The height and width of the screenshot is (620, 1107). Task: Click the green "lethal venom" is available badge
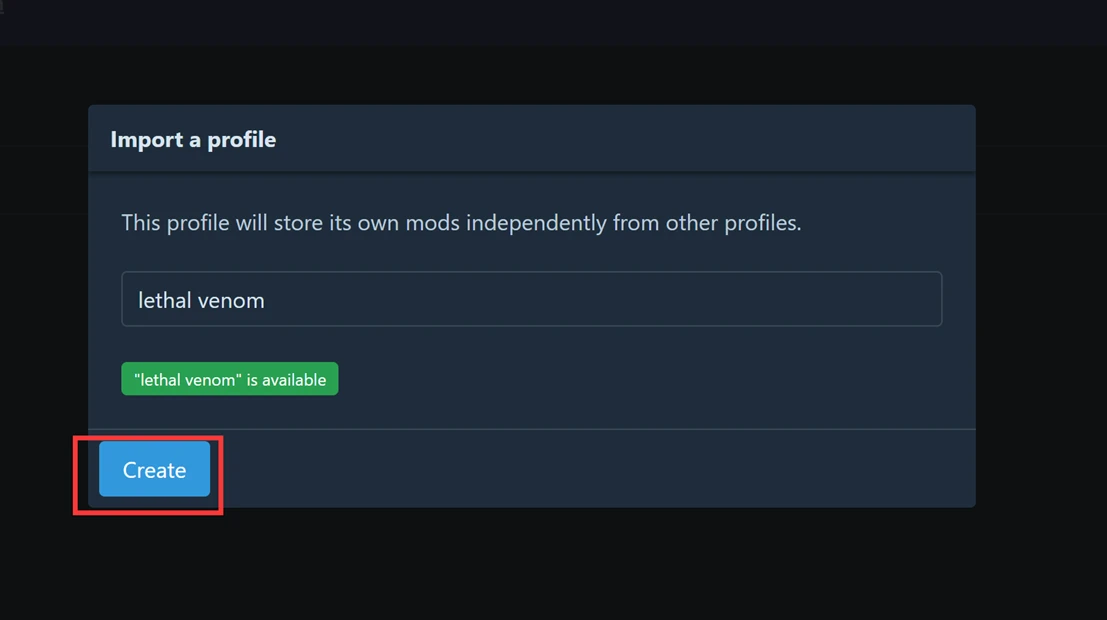click(x=230, y=379)
